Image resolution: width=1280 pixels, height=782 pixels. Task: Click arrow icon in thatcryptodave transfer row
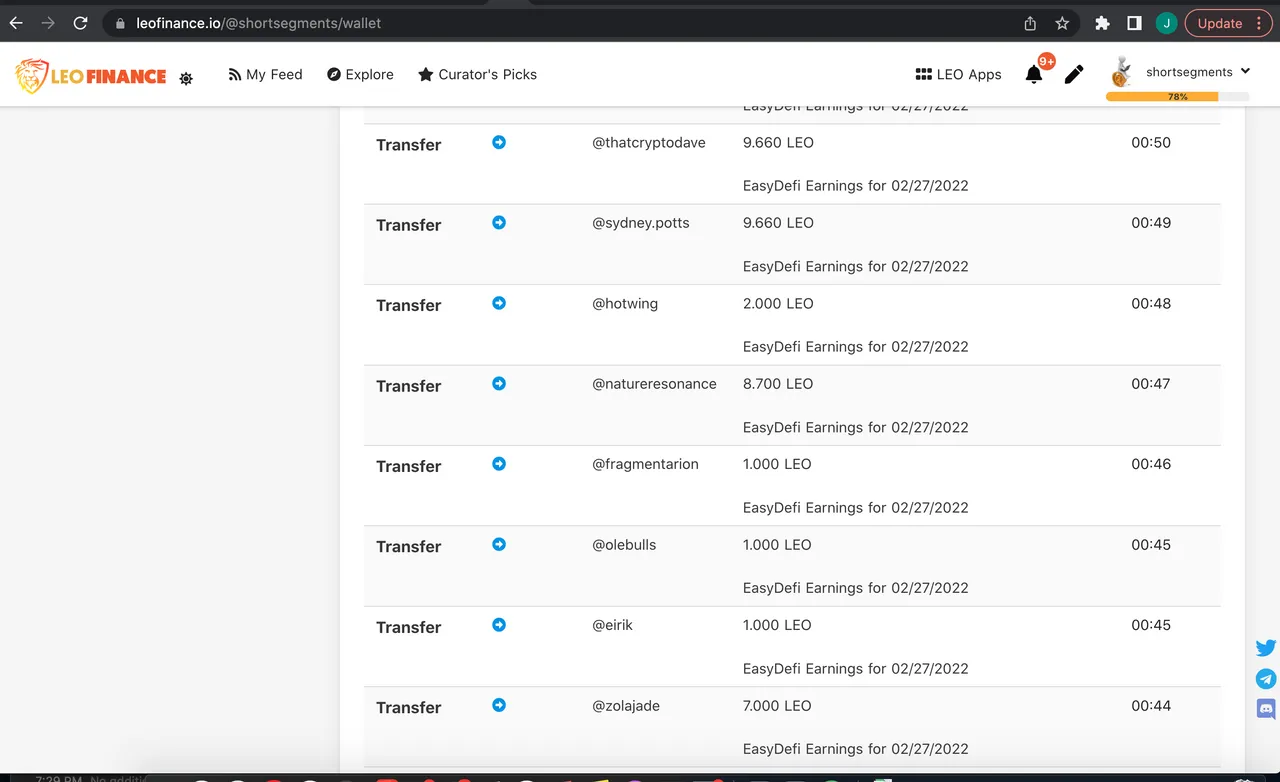tap(499, 142)
